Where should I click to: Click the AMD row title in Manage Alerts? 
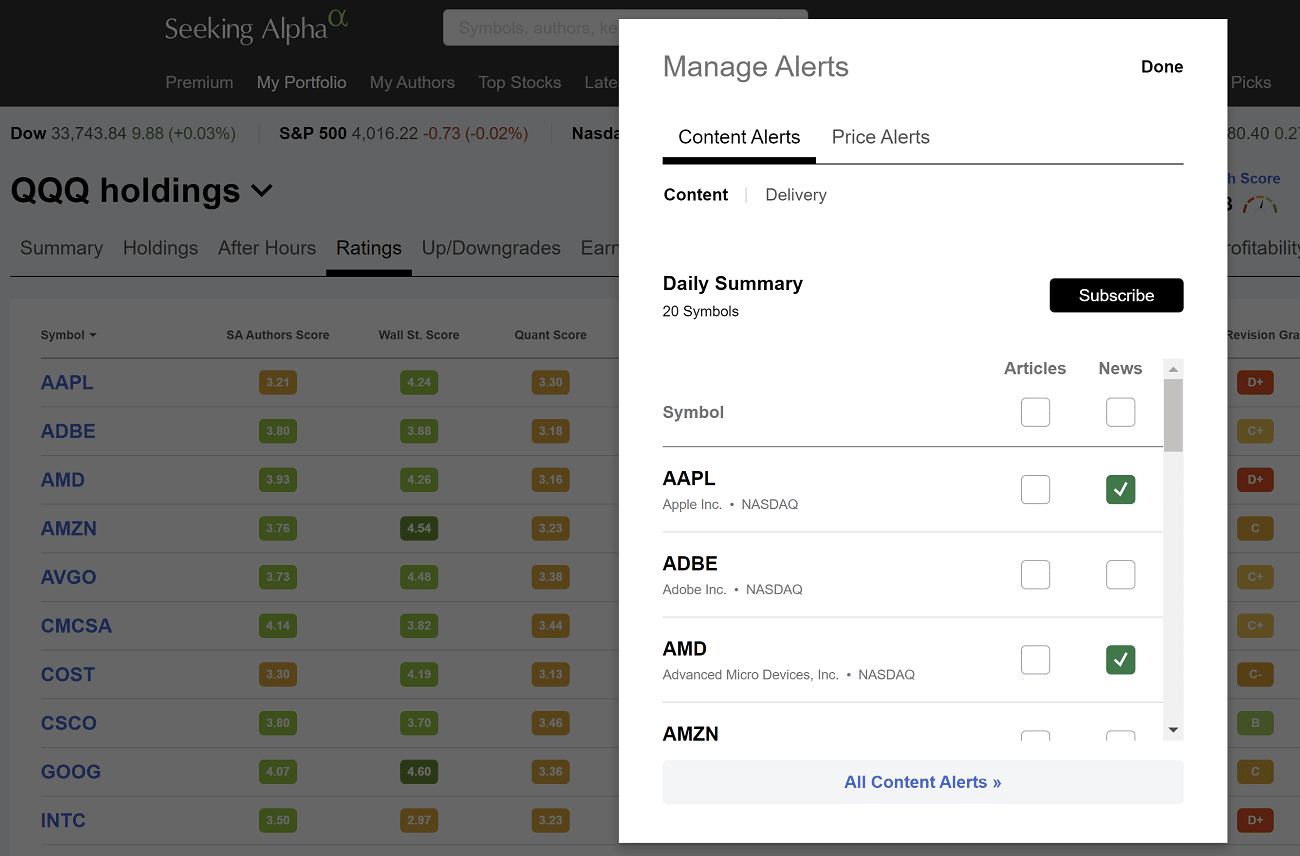685,648
